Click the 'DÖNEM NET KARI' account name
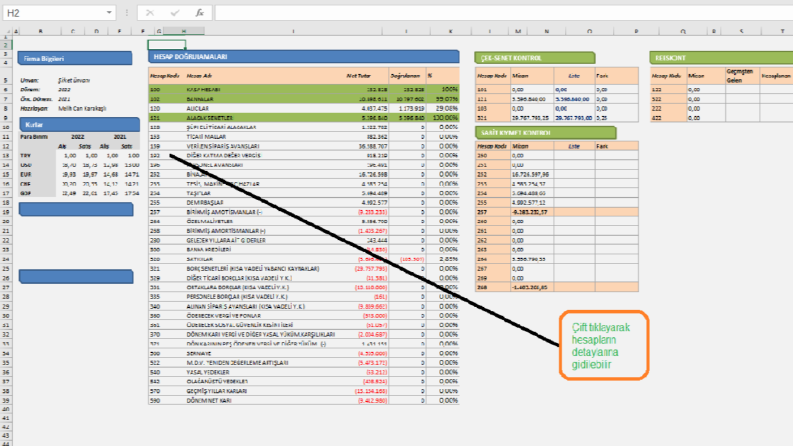Viewport: 793px width, 446px height. coord(208,400)
